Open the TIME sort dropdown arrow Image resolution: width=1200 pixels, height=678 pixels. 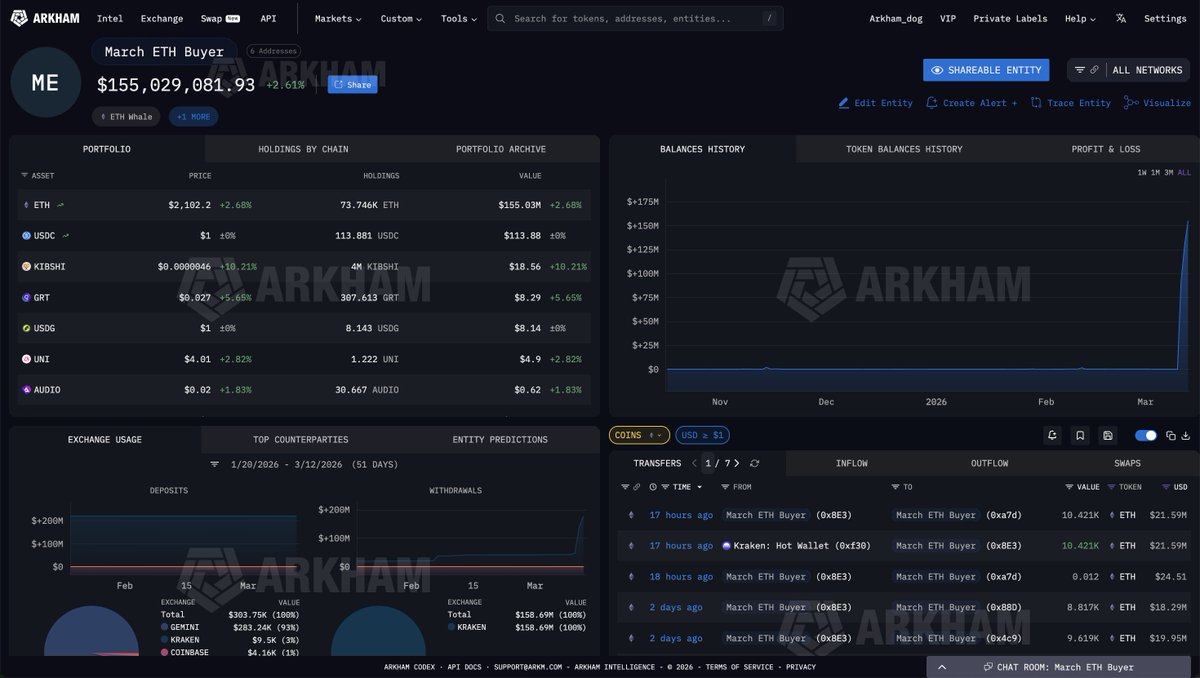pyautogui.click(x=699, y=487)
